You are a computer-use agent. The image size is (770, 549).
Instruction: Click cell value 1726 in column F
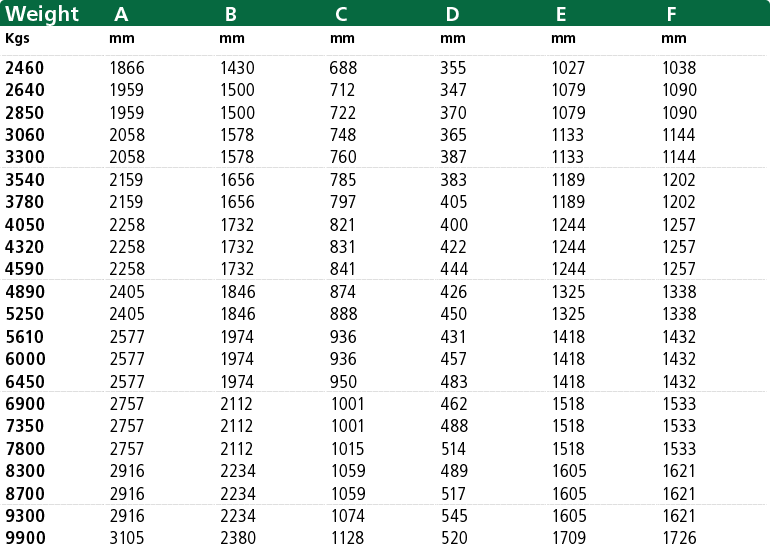pos(680,538)
